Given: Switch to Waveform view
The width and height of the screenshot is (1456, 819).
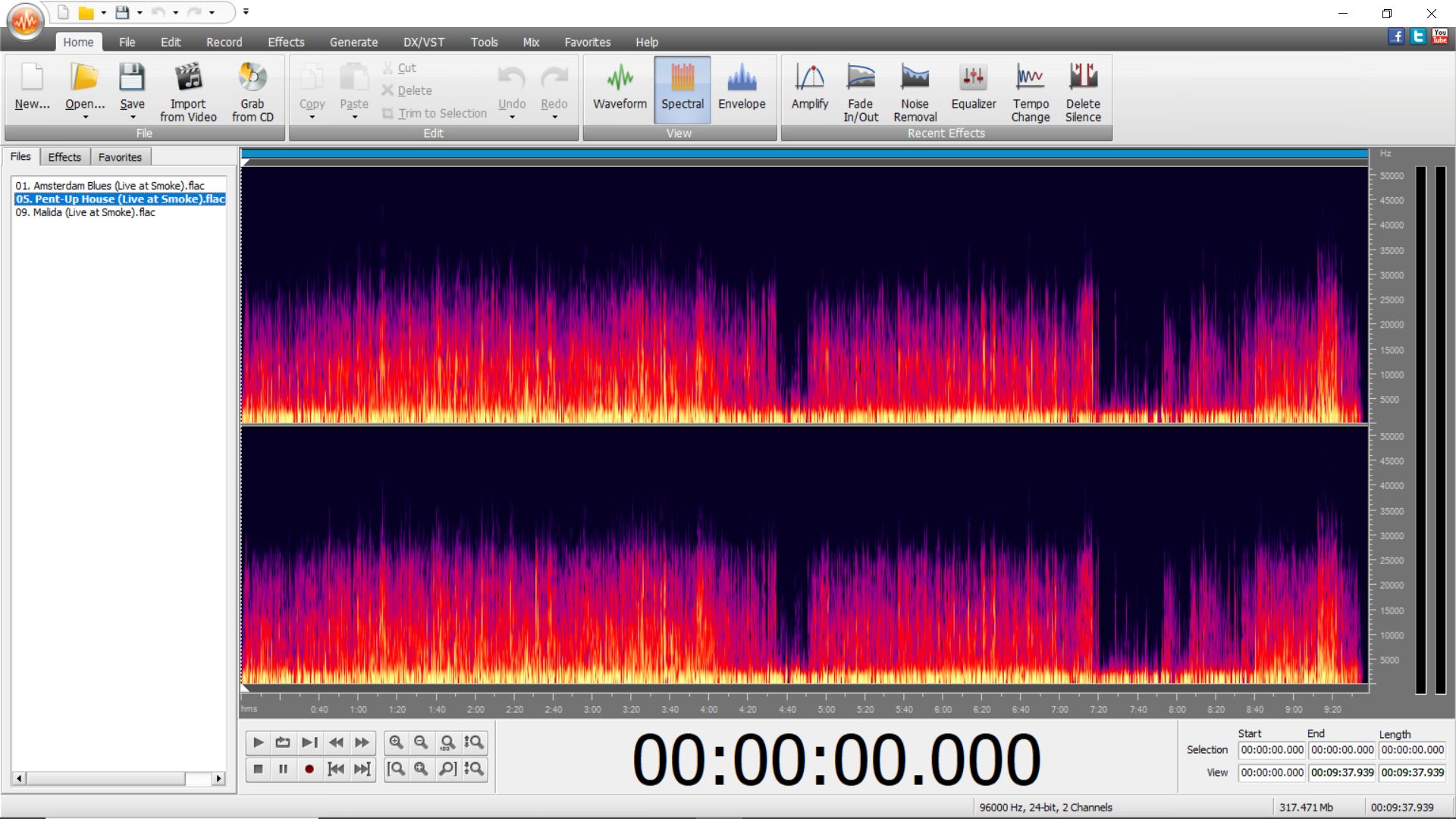Looking at the screenshot, I should click(620, 87).
